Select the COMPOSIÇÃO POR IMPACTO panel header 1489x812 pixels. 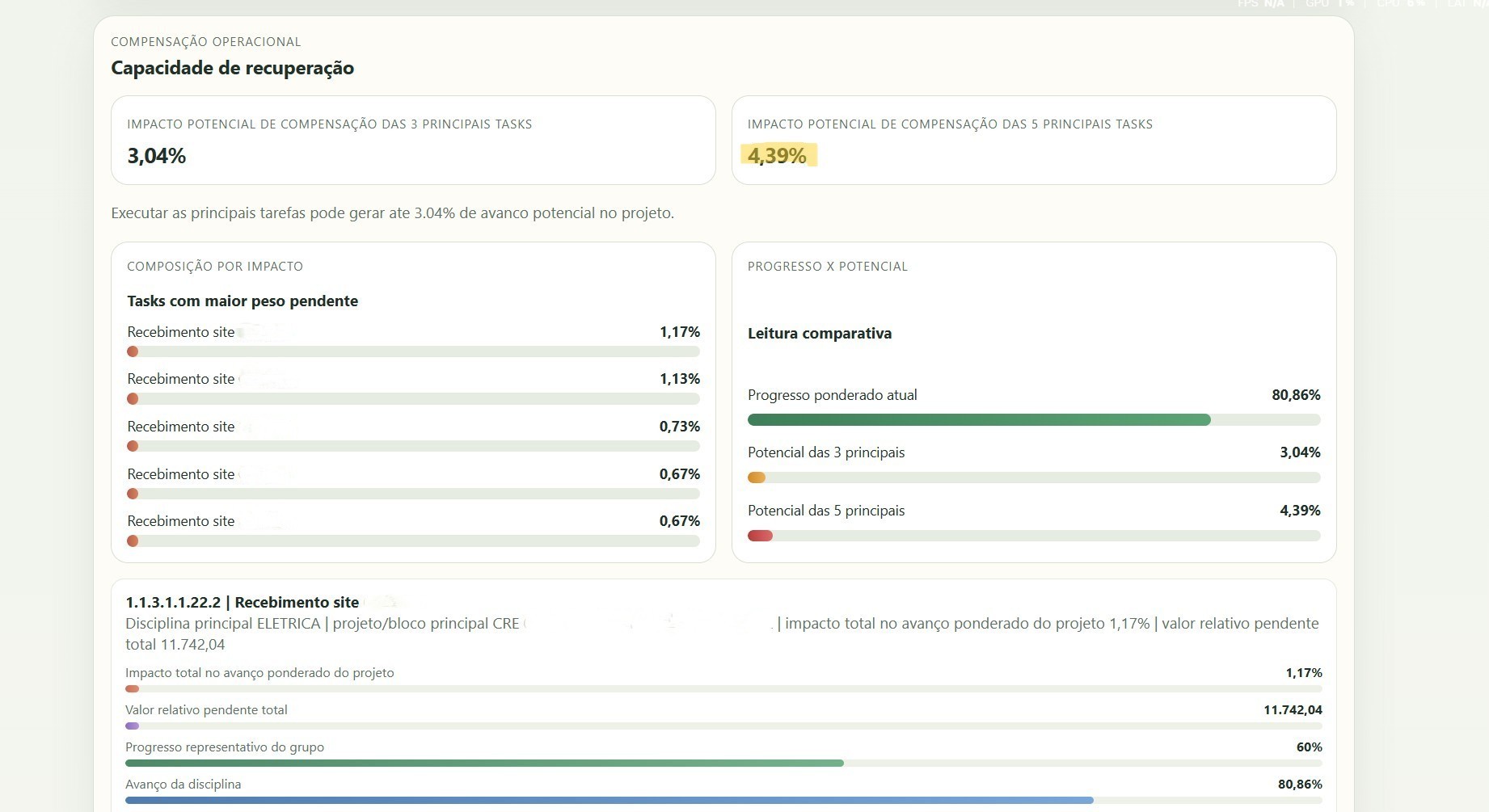[x=215, y=266]
